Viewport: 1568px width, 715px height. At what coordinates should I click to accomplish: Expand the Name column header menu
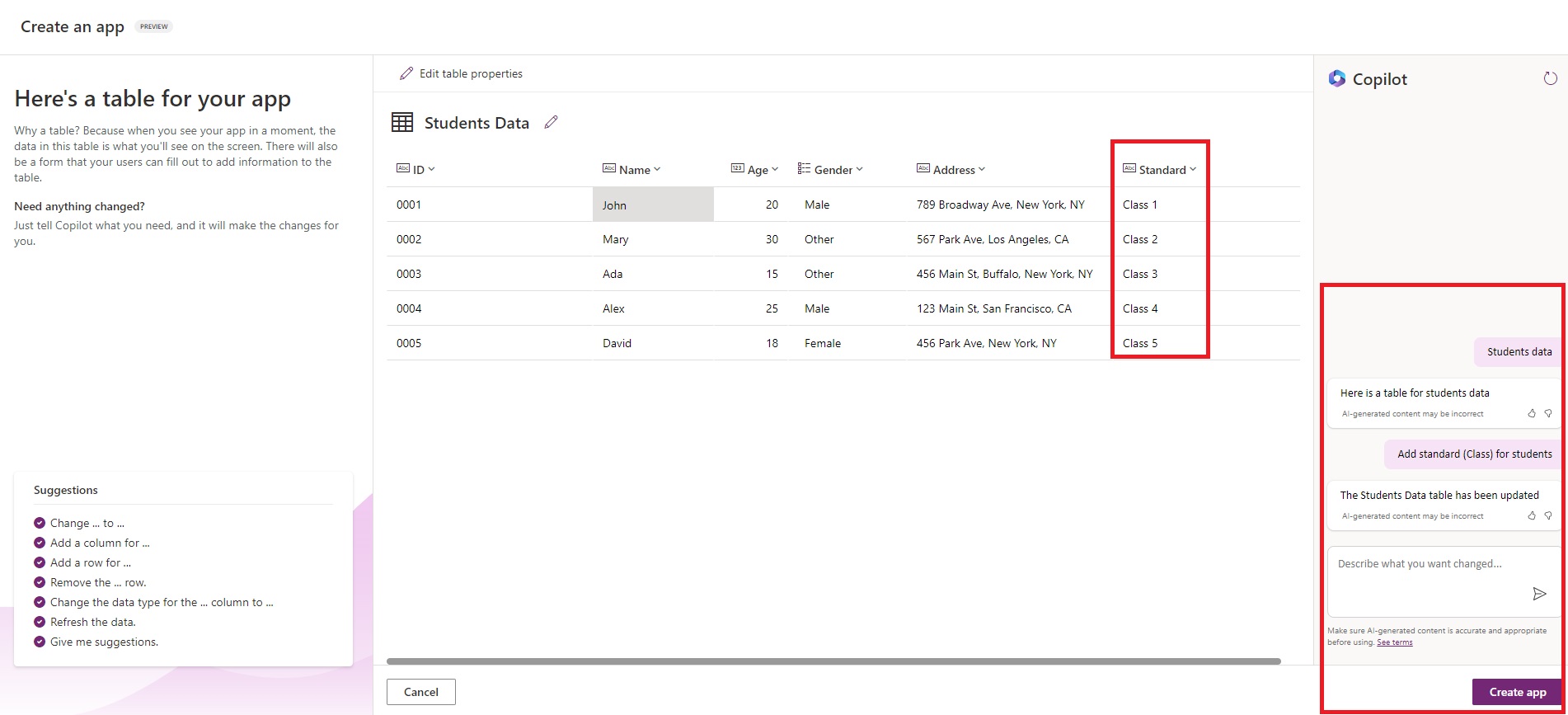(657, 169)
